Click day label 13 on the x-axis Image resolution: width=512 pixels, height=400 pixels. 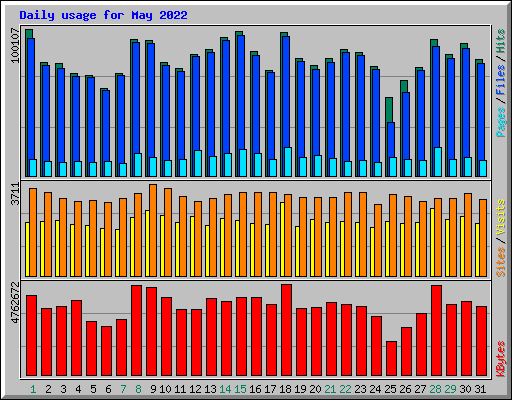[210, 389]
